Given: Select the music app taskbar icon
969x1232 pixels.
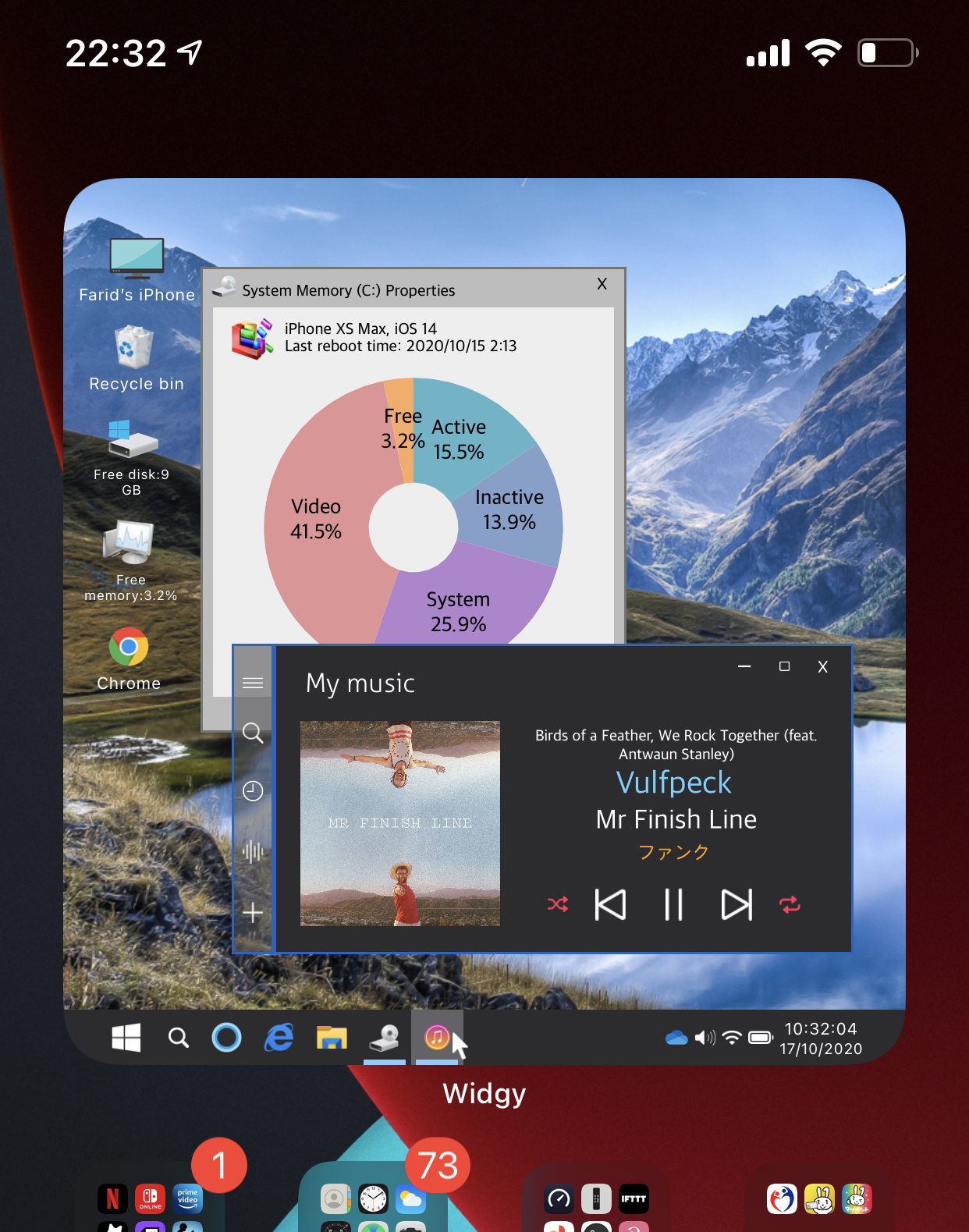Looking at the screenshot, I should pos(437,1037).
